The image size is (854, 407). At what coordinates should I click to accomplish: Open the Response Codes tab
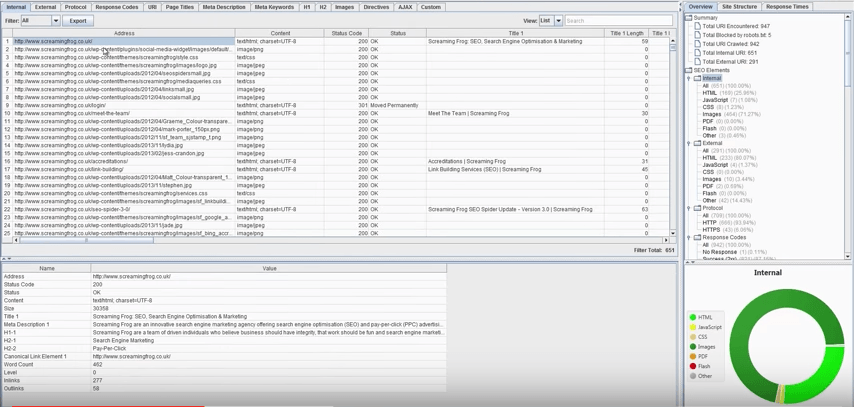(x=117, y=7)
